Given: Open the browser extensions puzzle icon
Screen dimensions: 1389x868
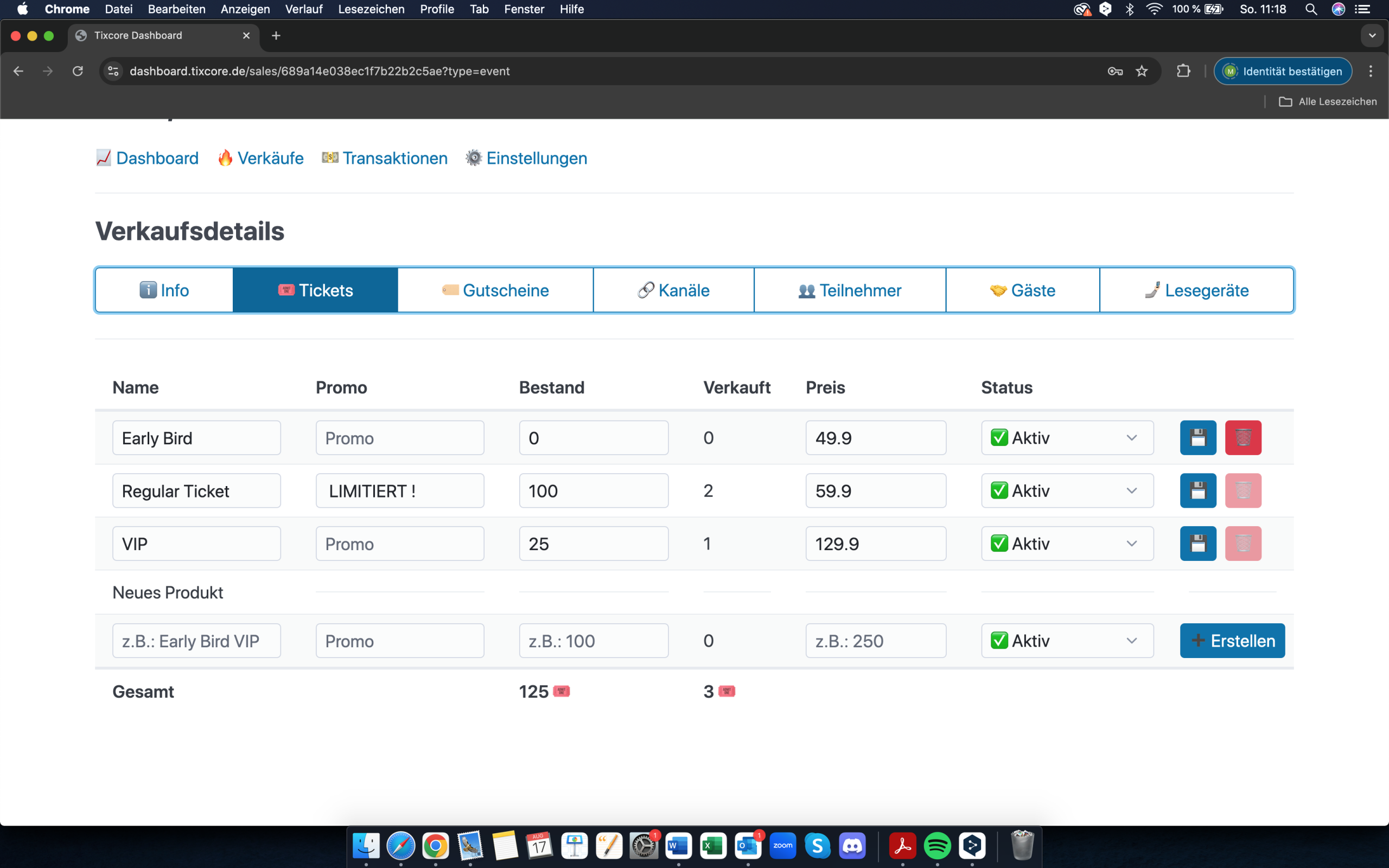Looking at the screenshot, I should coord(1183,71).
